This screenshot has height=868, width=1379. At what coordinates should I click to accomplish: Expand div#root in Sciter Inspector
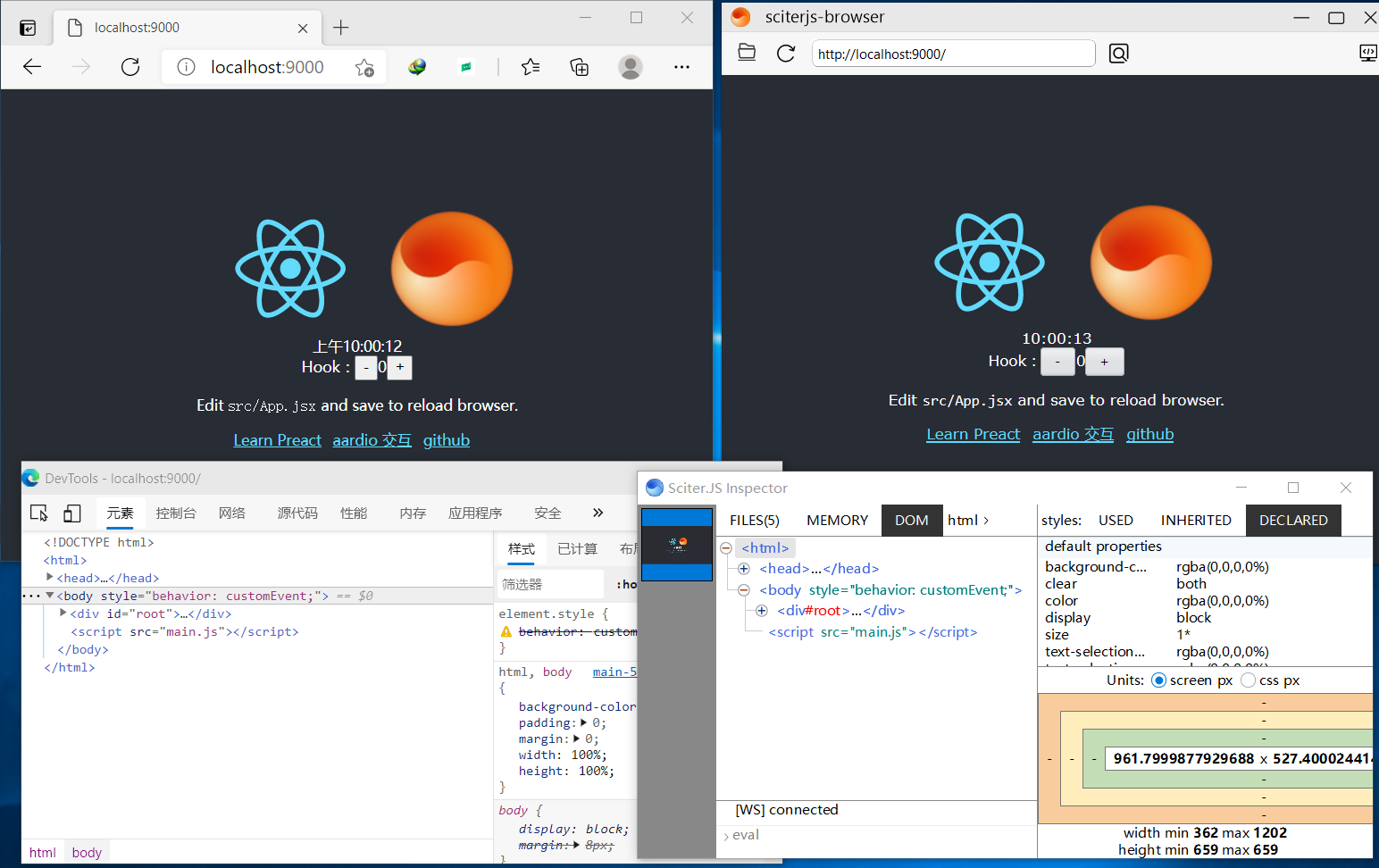pos(761,611)
